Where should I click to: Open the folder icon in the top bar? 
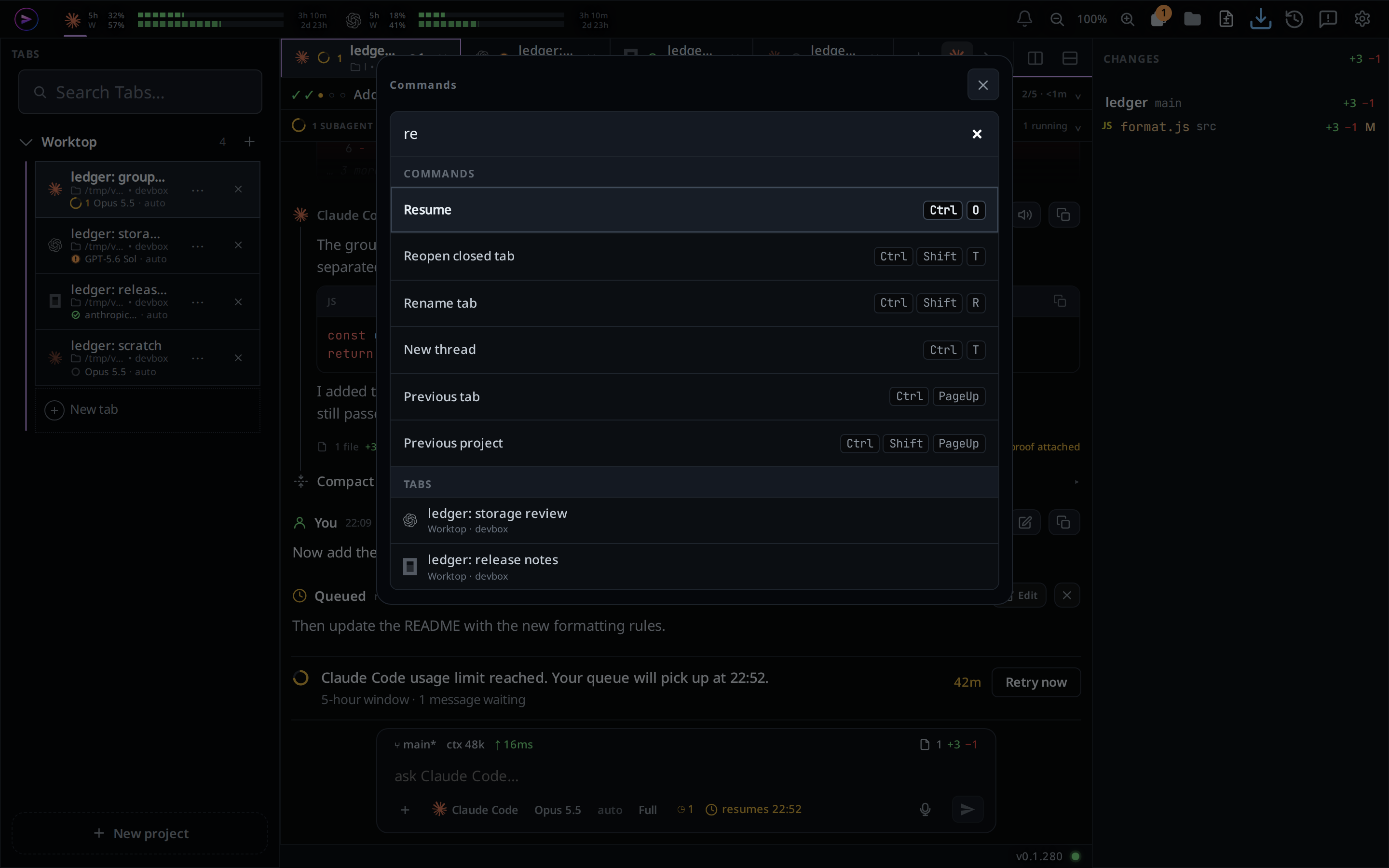coord(1192,19)
